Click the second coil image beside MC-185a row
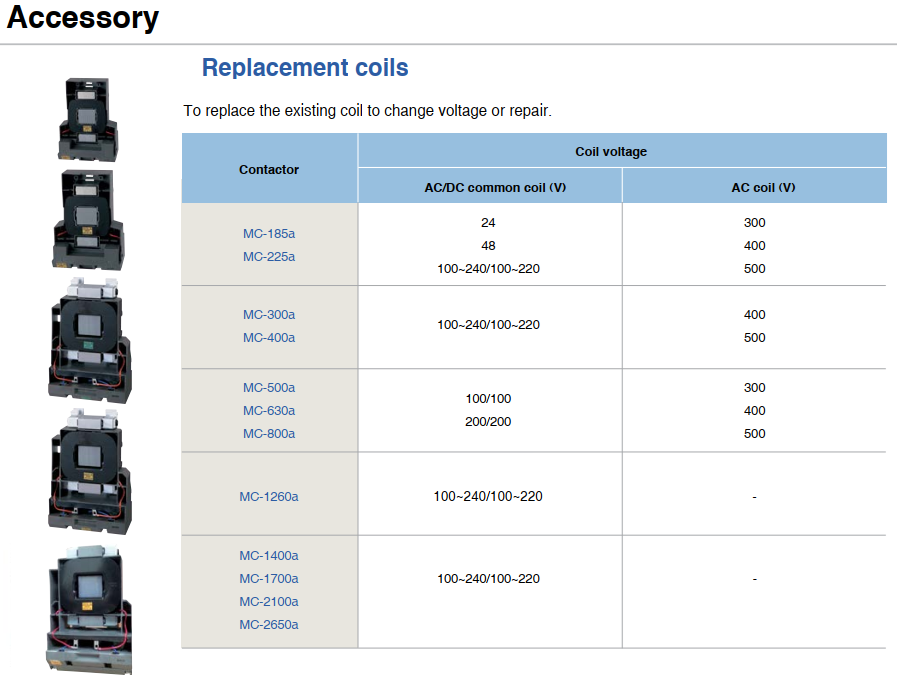Screen dimensions: 897x687 [x=88, y=220]
